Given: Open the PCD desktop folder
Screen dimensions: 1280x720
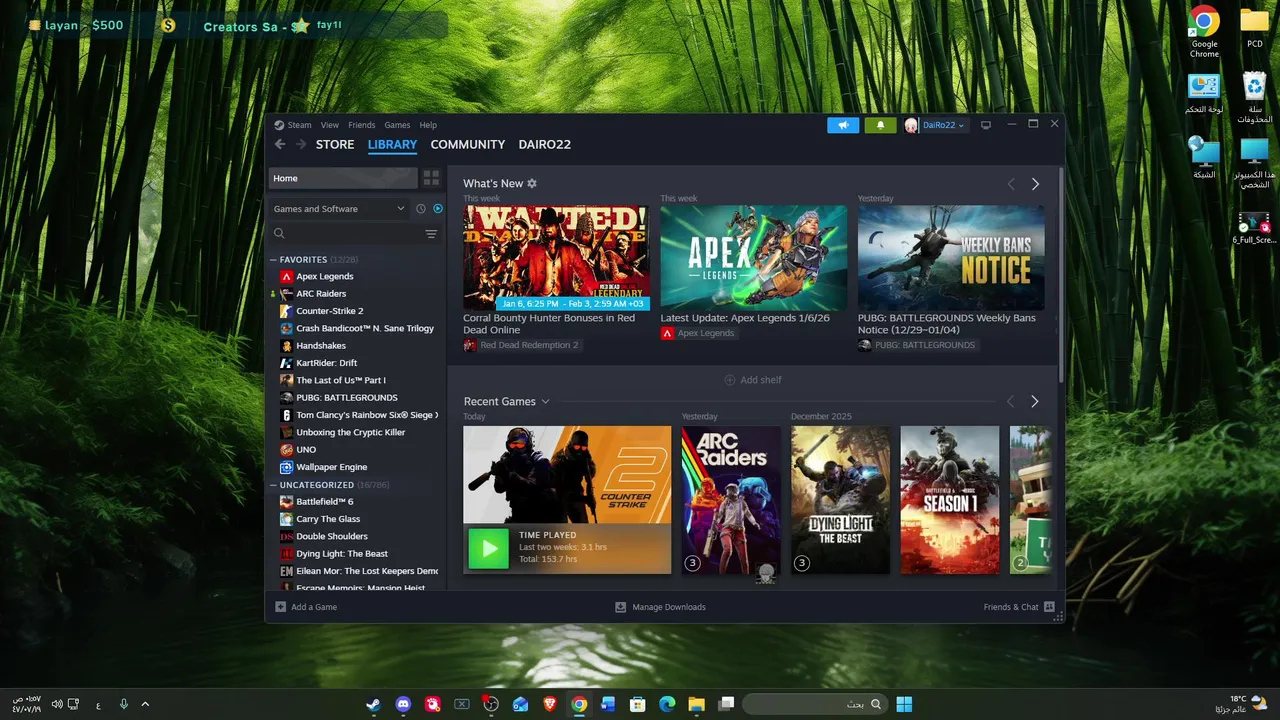Looking at the screenshot, I should (x=1254, y=28).
